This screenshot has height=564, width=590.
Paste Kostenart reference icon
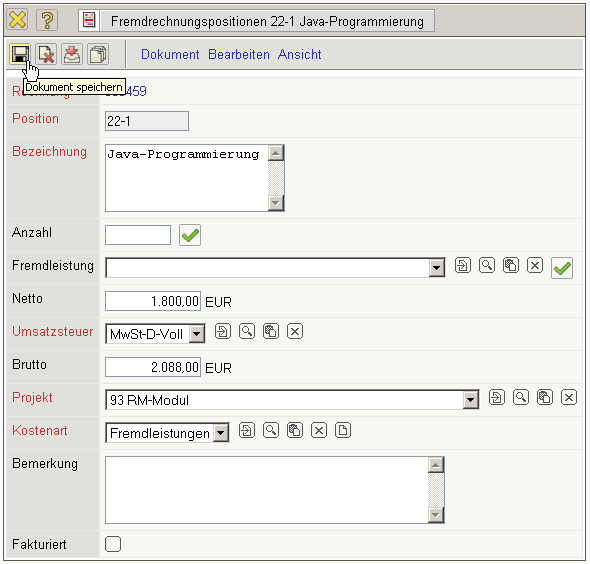[x=295, y=430]
